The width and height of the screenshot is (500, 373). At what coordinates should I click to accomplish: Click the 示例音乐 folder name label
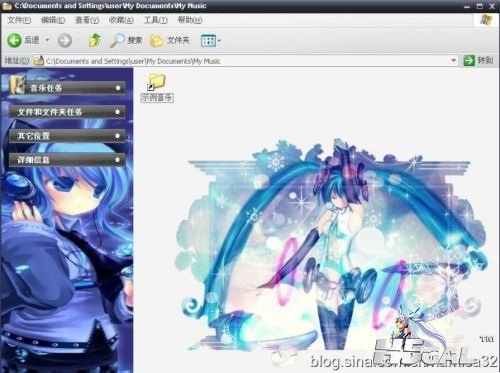pos(157,98)
